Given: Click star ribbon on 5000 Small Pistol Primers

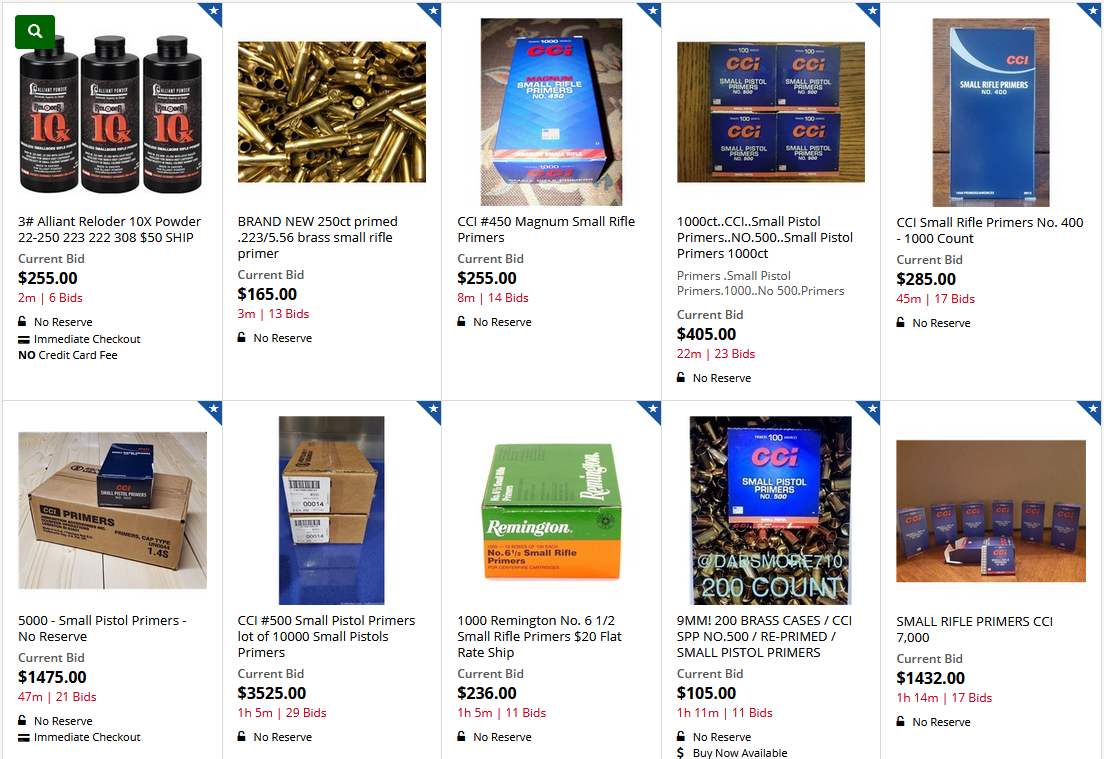Looking at the screenshot, I should (211, 411).
